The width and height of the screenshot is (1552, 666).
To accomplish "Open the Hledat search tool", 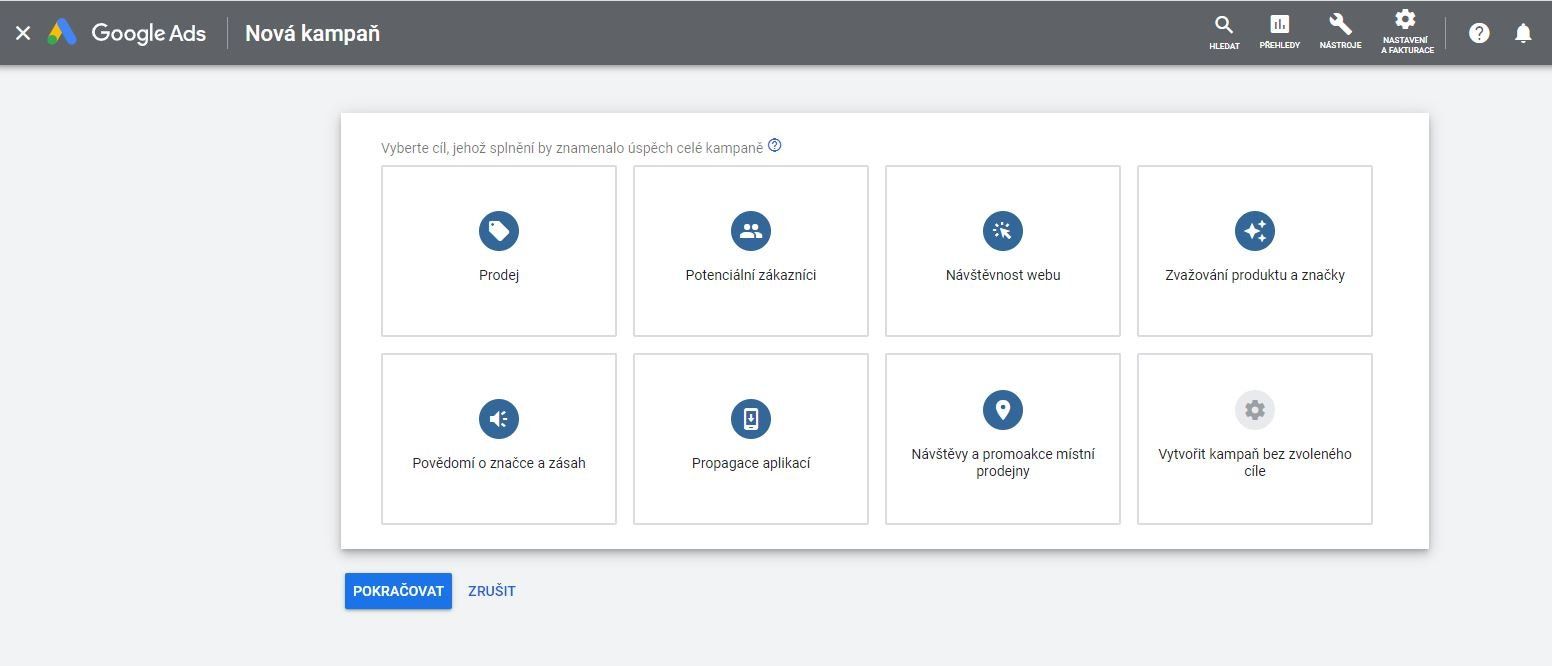I will (x=1224, y=33).
